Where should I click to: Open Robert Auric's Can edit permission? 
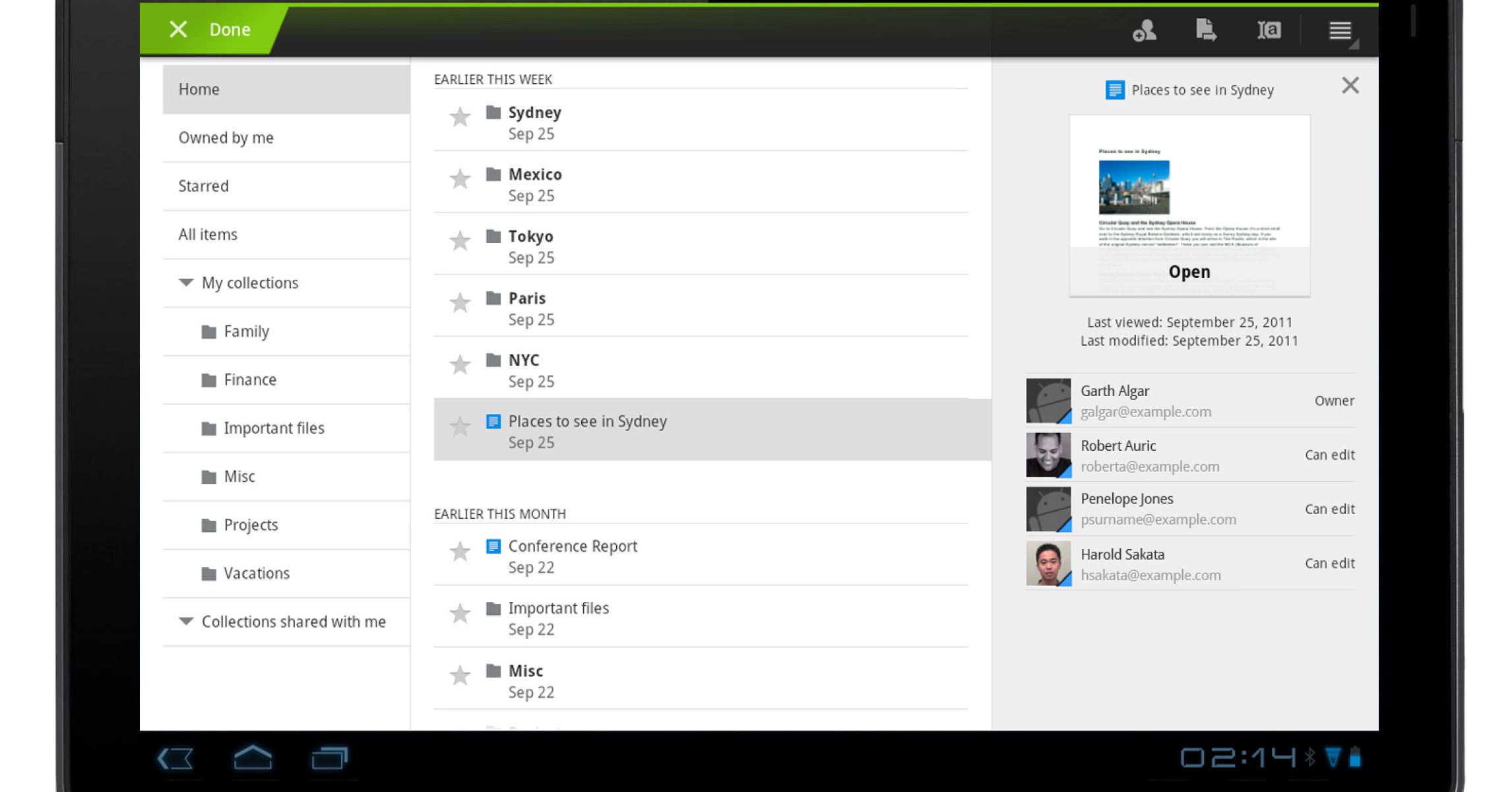click(1329, 455)
